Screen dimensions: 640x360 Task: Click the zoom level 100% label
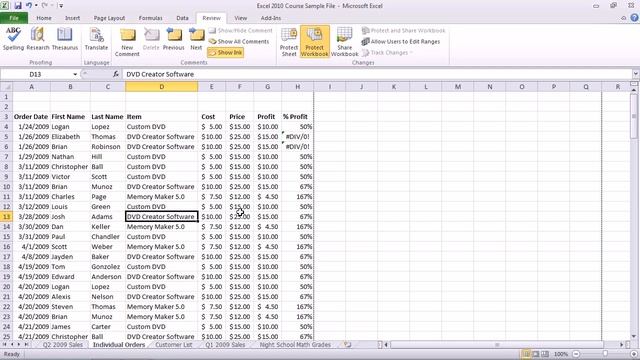coord(561,354)
